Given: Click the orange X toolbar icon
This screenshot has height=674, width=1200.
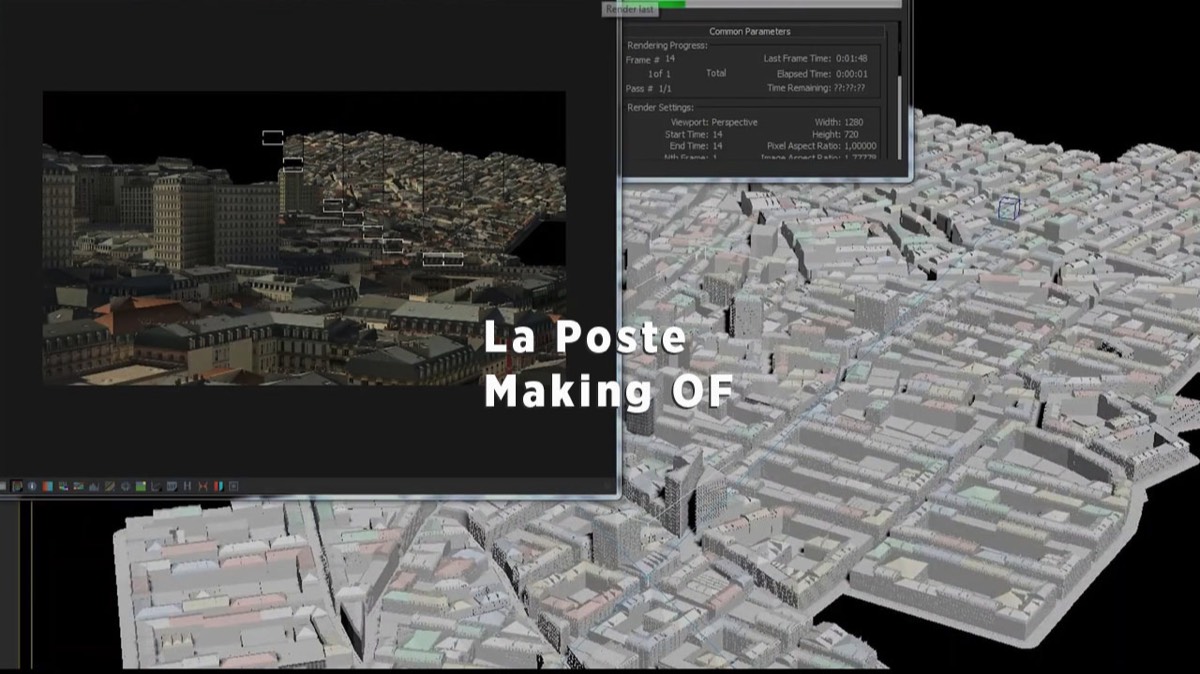Looking at the screenshot, I should pyautogui.click(x=203, y=486).
